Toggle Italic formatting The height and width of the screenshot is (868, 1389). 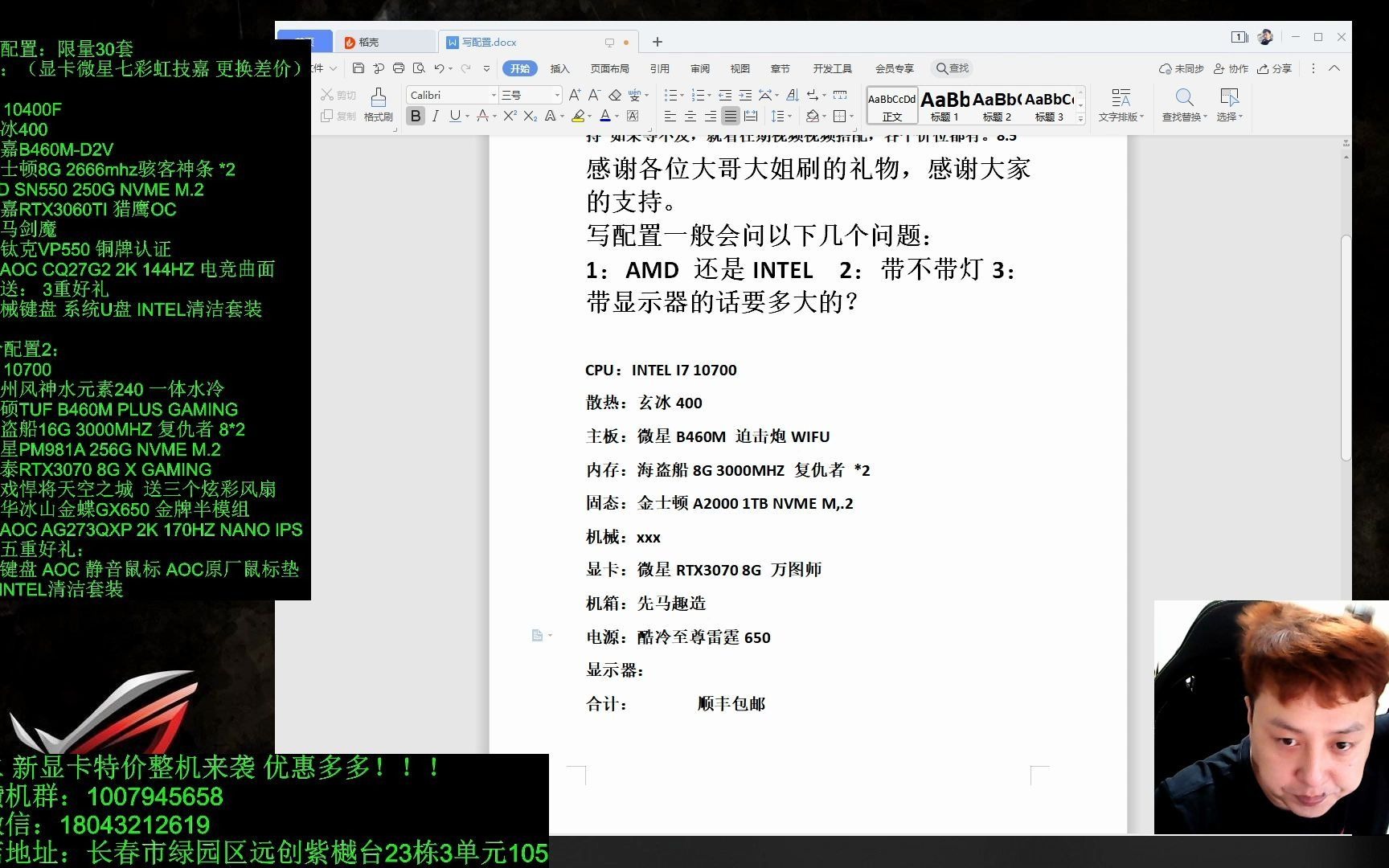(x=435, y=116)
